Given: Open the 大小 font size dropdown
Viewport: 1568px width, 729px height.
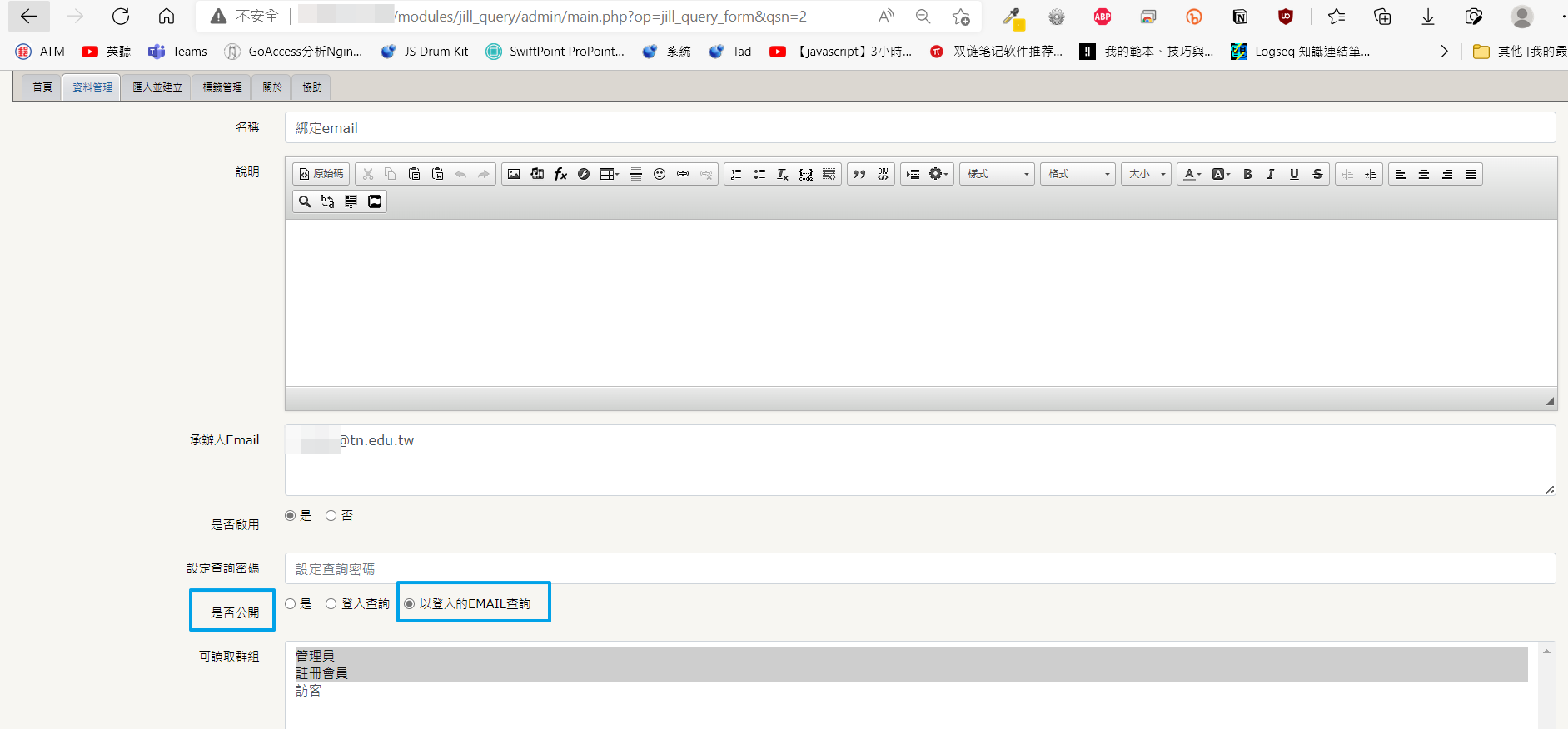Looking at the screenshot, I should (1146, 174).
